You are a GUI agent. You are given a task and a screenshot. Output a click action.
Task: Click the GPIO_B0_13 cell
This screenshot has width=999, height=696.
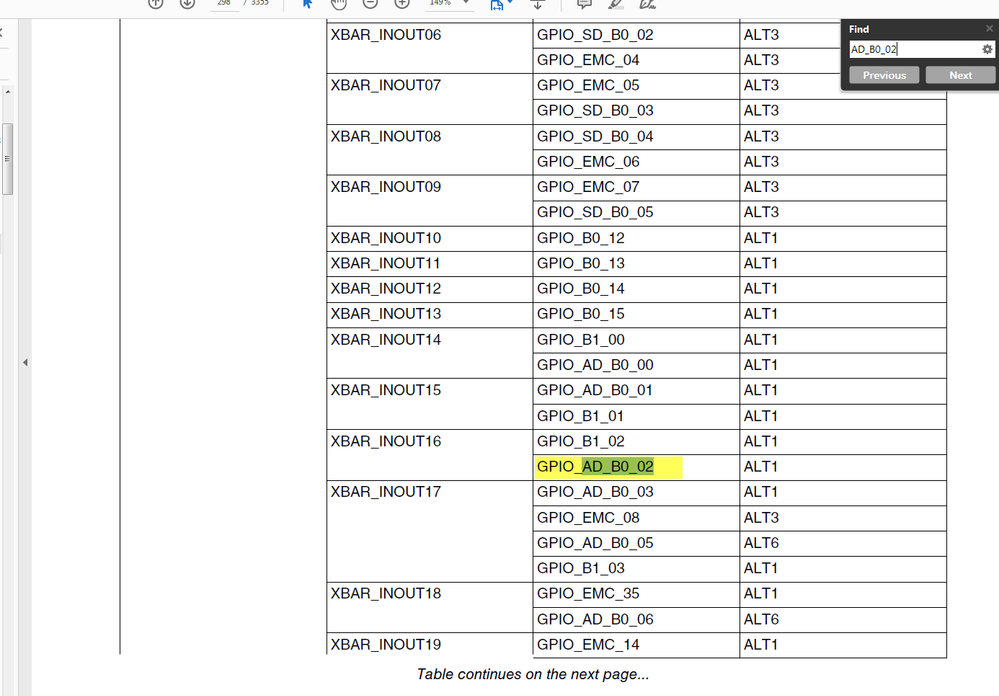coord(636,264)
